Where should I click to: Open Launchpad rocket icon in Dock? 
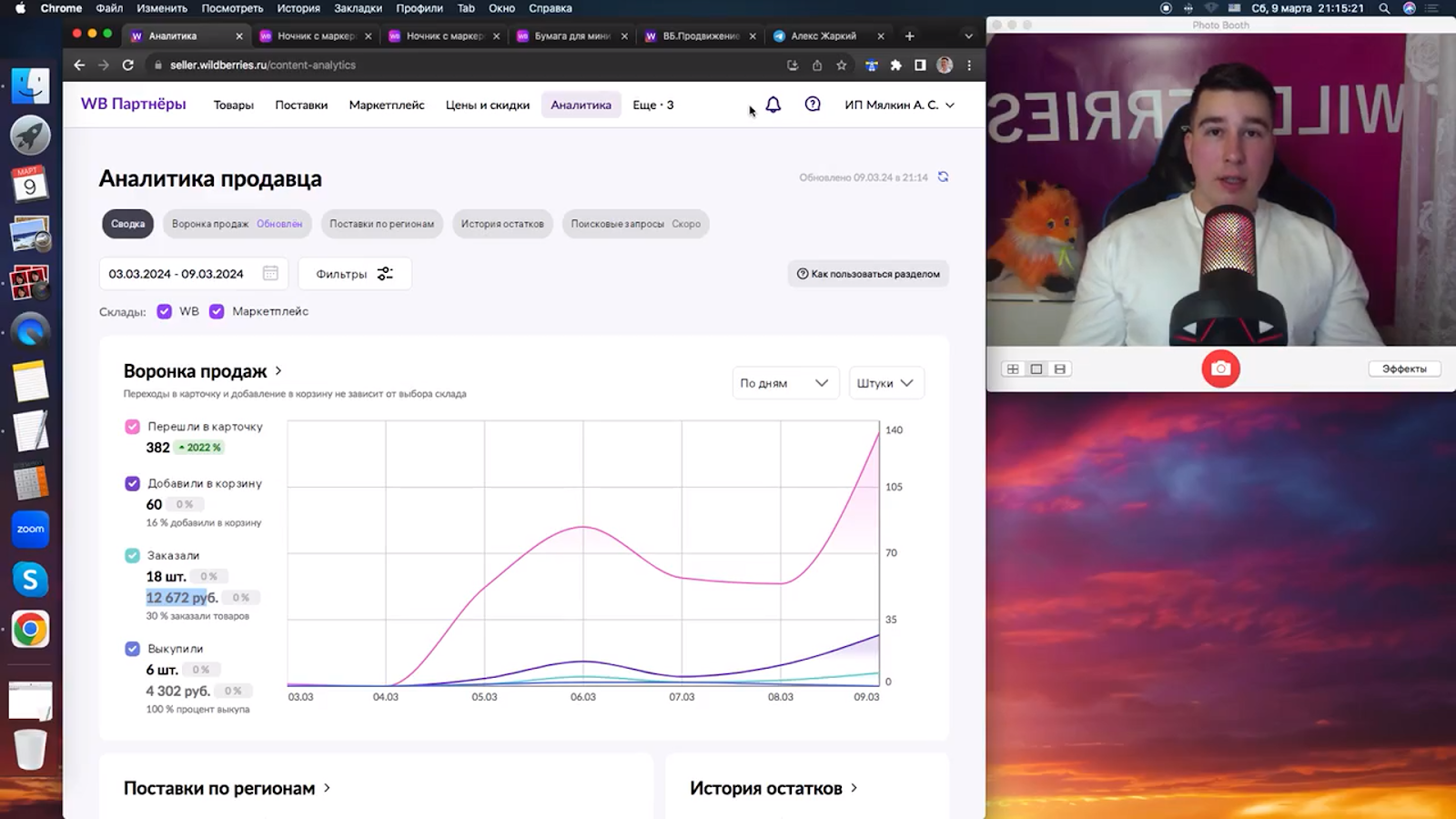coord(30,135)
